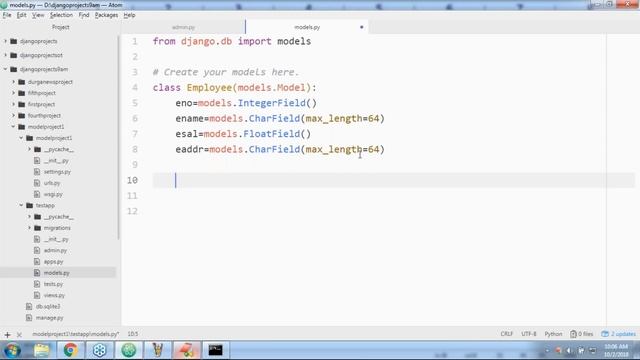Viewport: 640px width, 360px height.
Task: Select the models.py editor tab
Action: (x=307, y=27)
